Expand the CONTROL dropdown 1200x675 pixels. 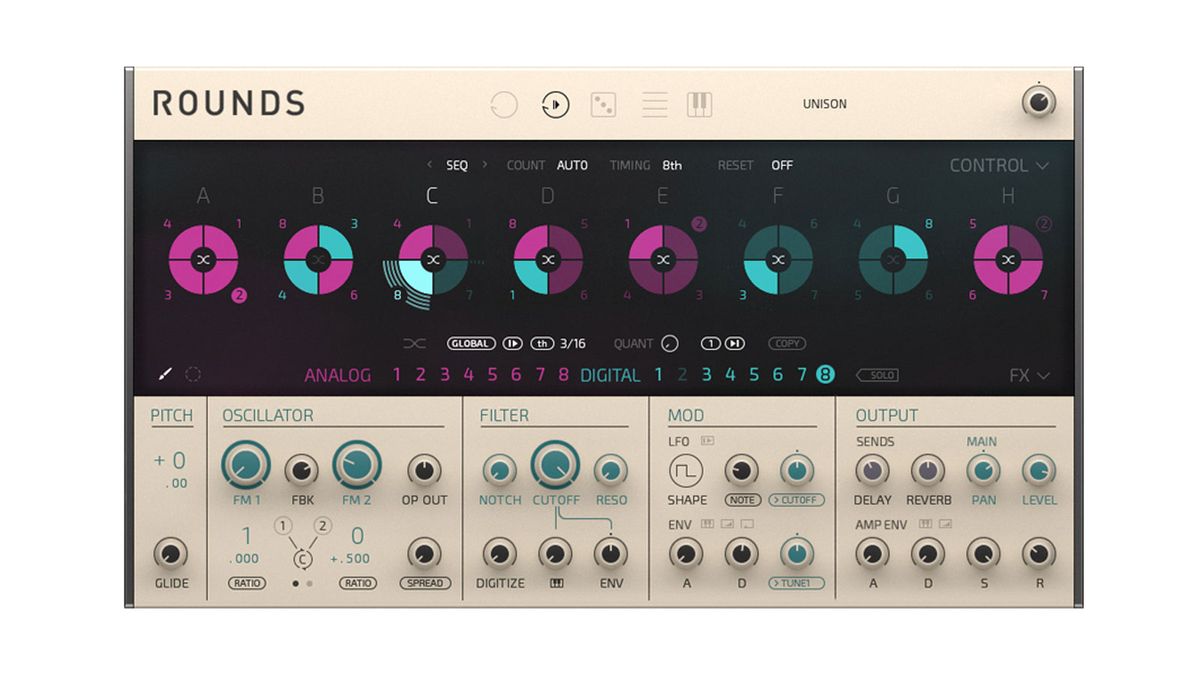click(999, 166)
